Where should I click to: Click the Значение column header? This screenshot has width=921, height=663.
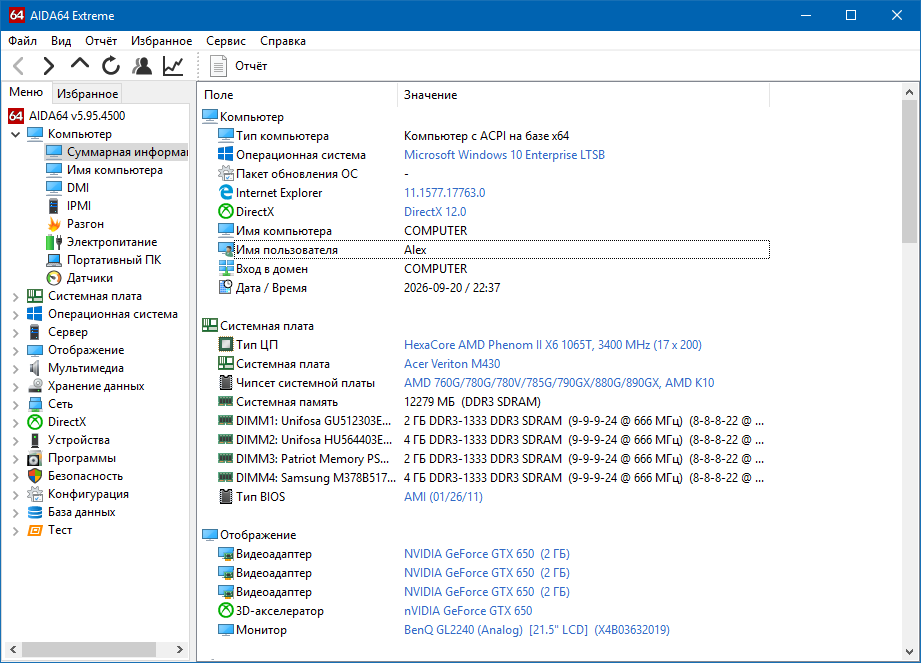coord(584,95)
